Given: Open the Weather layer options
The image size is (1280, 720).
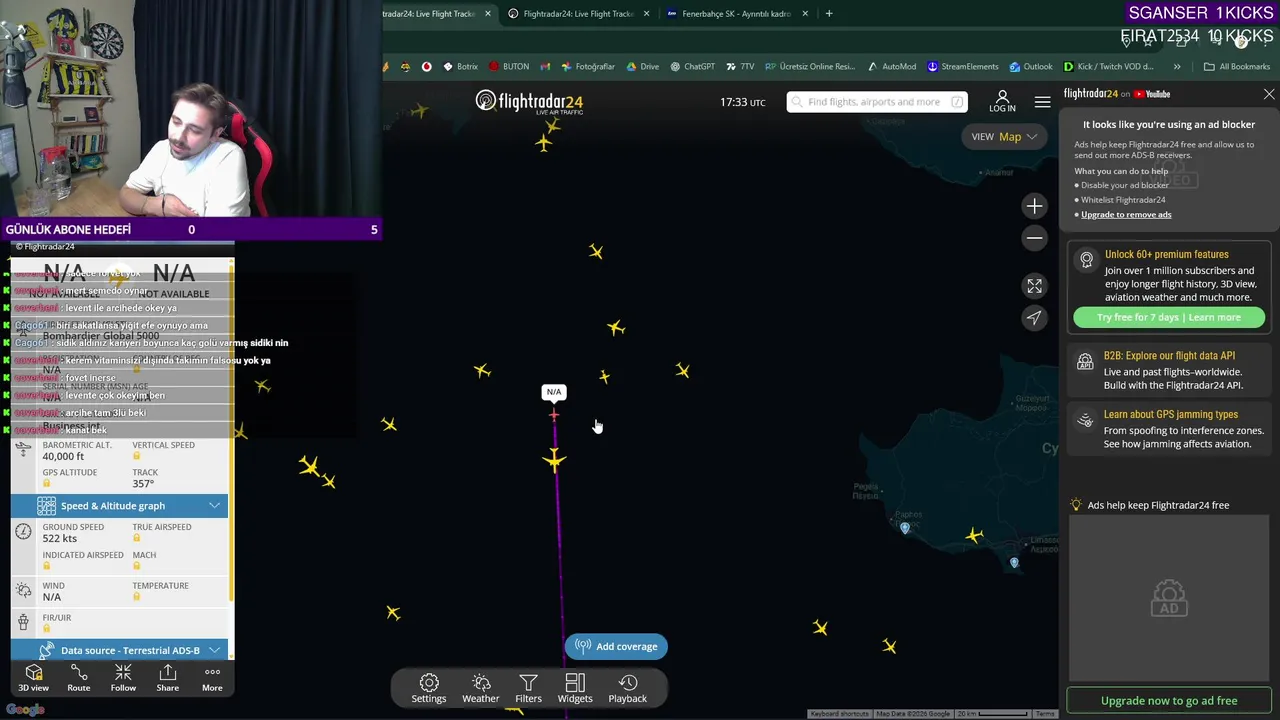Looking at the screenshot, I should [480, 688].
